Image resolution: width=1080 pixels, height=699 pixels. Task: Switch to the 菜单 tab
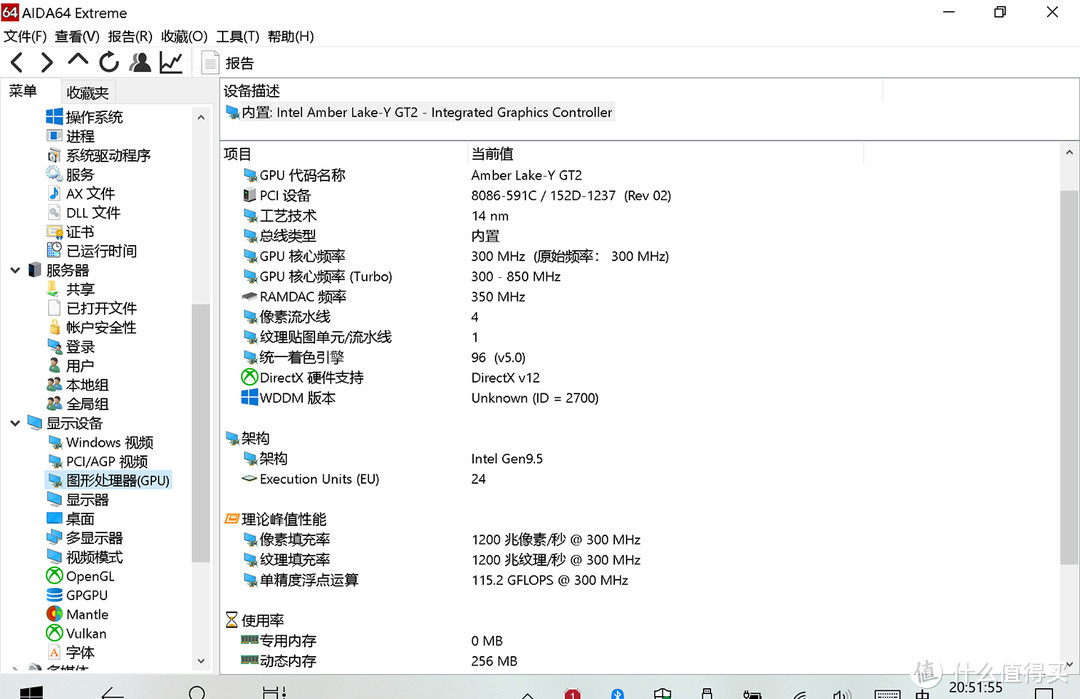coord(23,91)
